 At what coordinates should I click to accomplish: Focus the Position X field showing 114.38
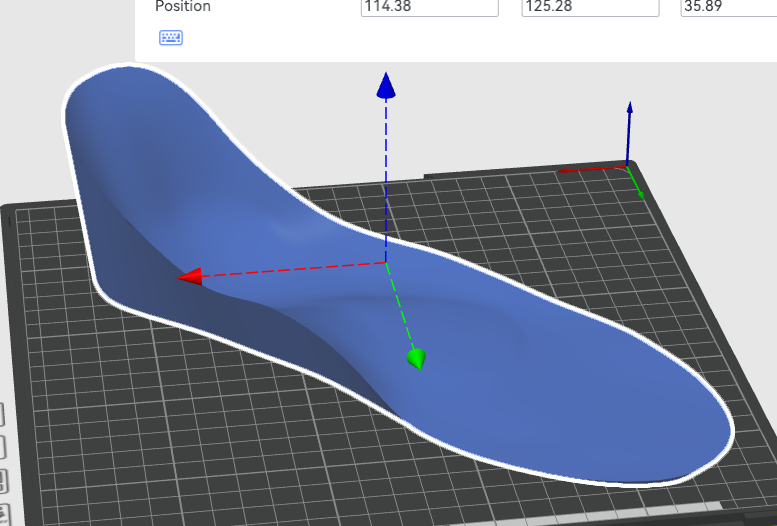coord(429,7)
